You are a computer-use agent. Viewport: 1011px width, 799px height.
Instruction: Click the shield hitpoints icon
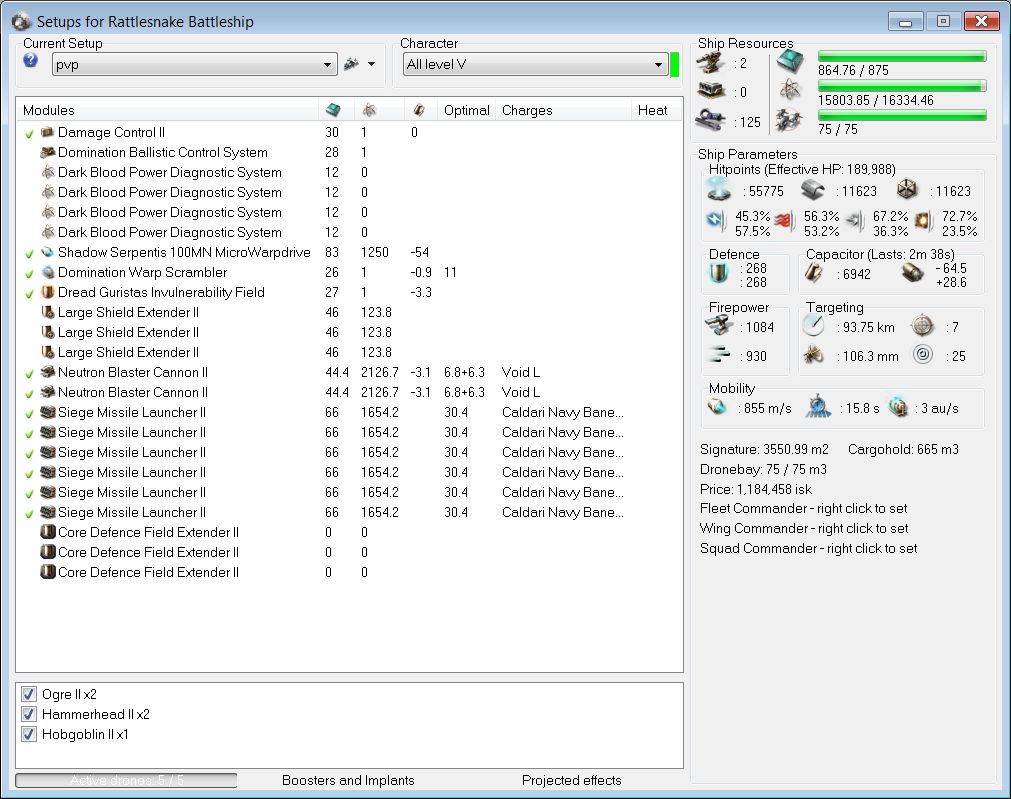click(x=717, y=191)
